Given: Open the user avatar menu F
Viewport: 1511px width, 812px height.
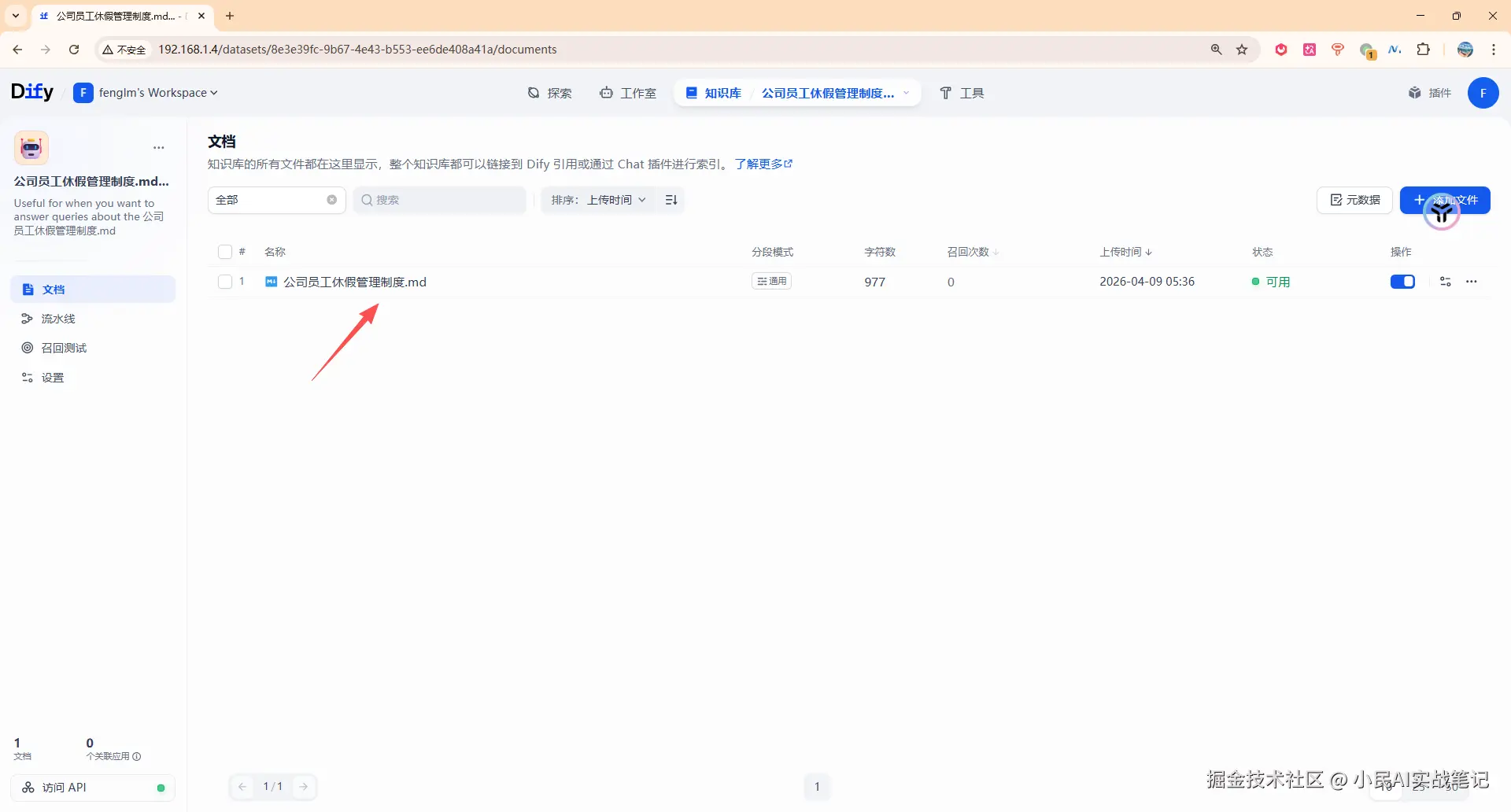Looking at the screenshot, I should pos(1483,93).
